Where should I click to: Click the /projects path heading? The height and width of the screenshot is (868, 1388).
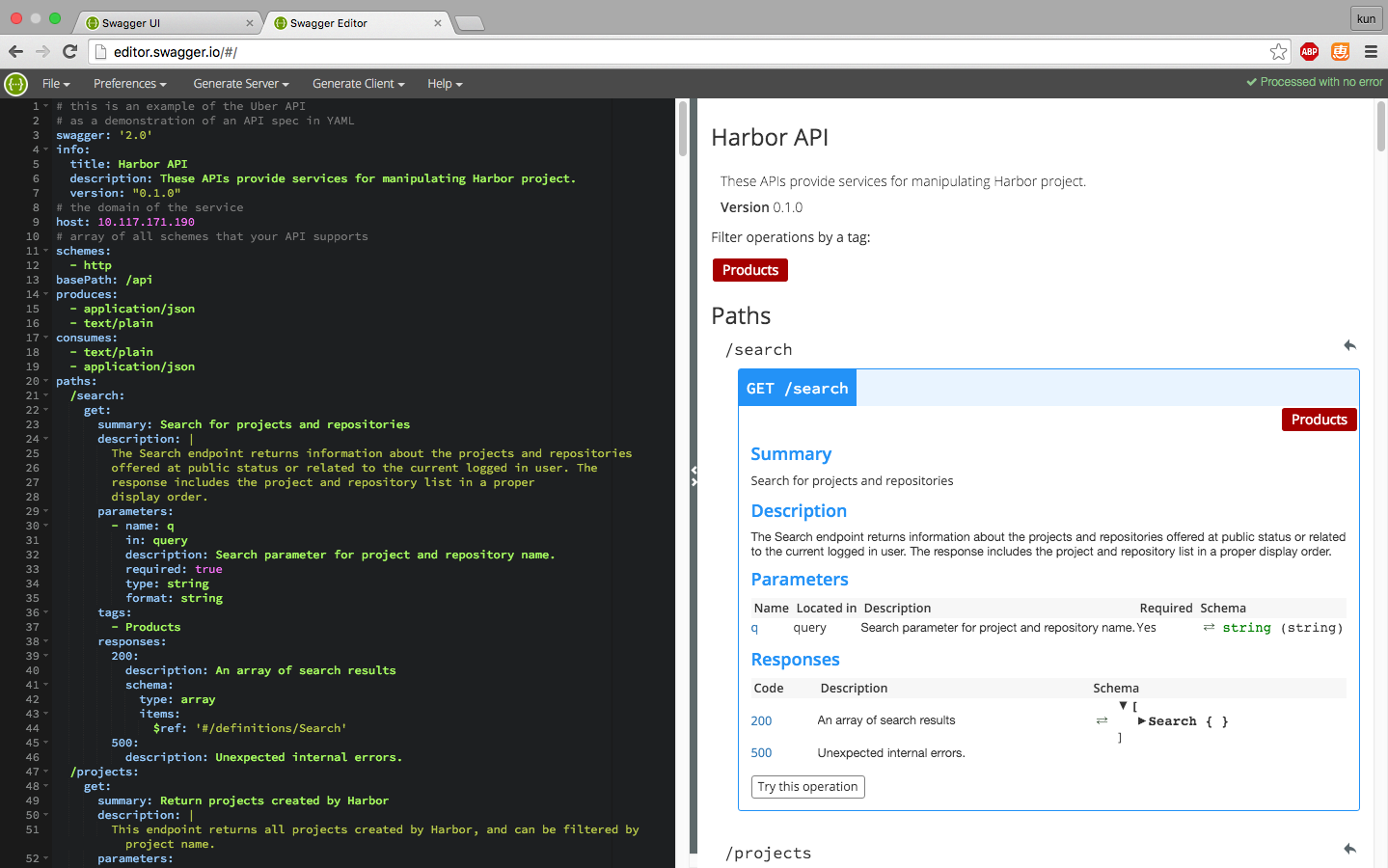click(x=769, y=853)
